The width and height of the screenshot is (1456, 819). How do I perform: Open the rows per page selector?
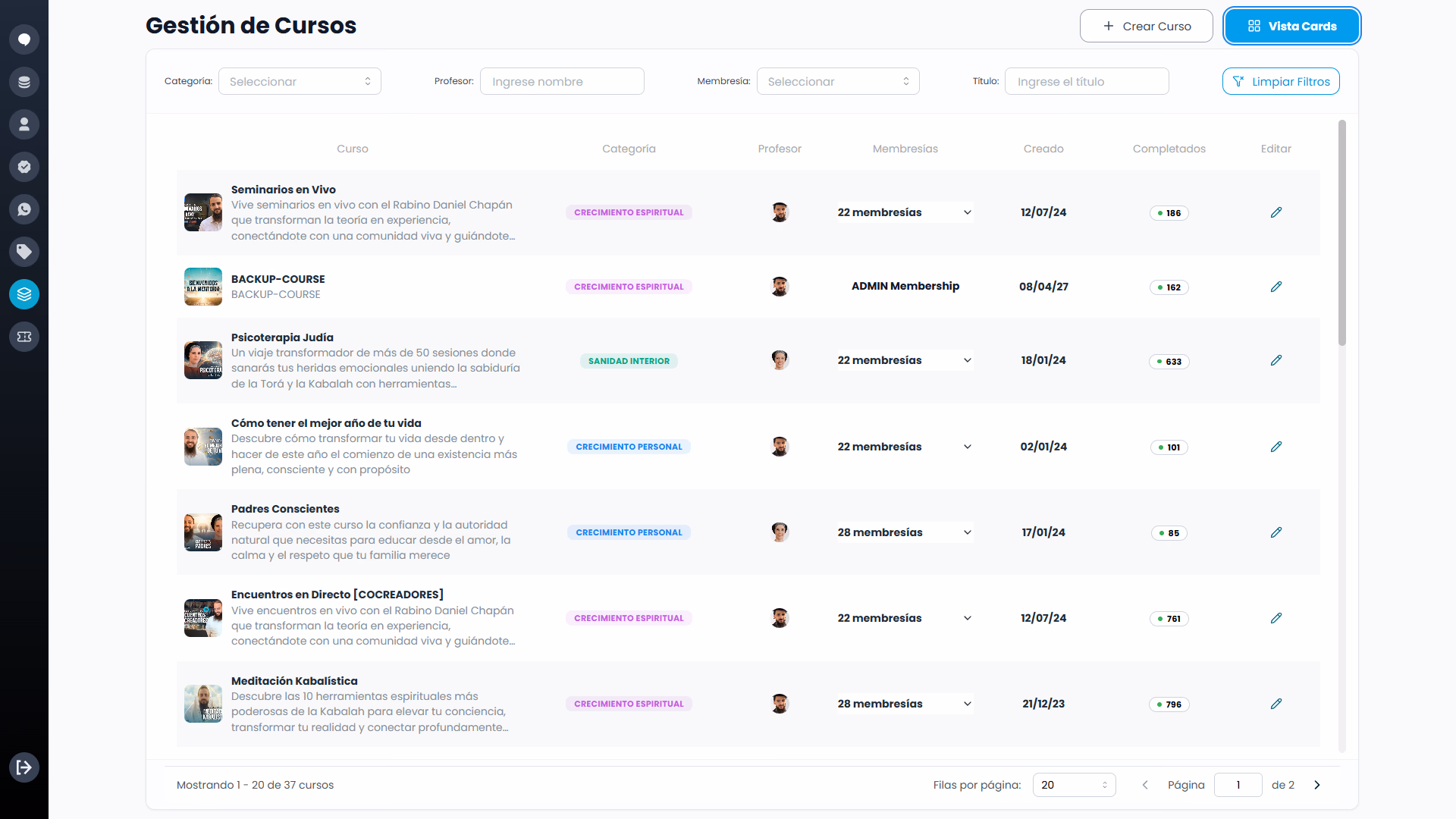coord(1074,785)
